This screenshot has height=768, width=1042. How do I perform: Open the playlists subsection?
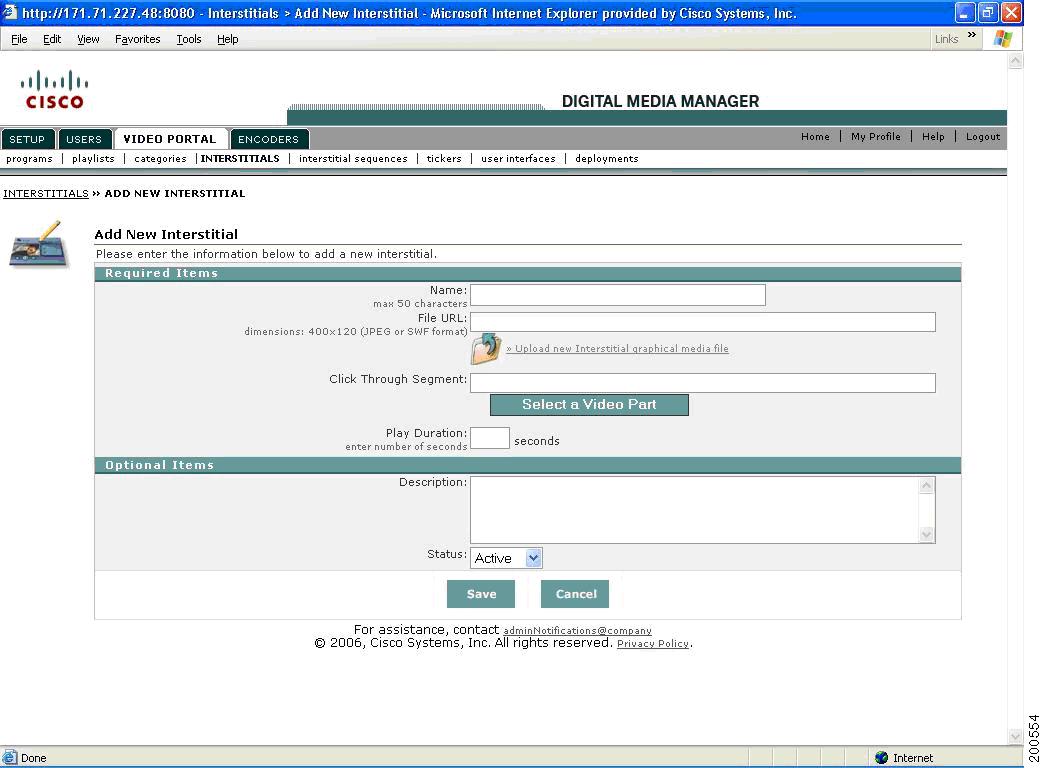click(x=93, y=159)
